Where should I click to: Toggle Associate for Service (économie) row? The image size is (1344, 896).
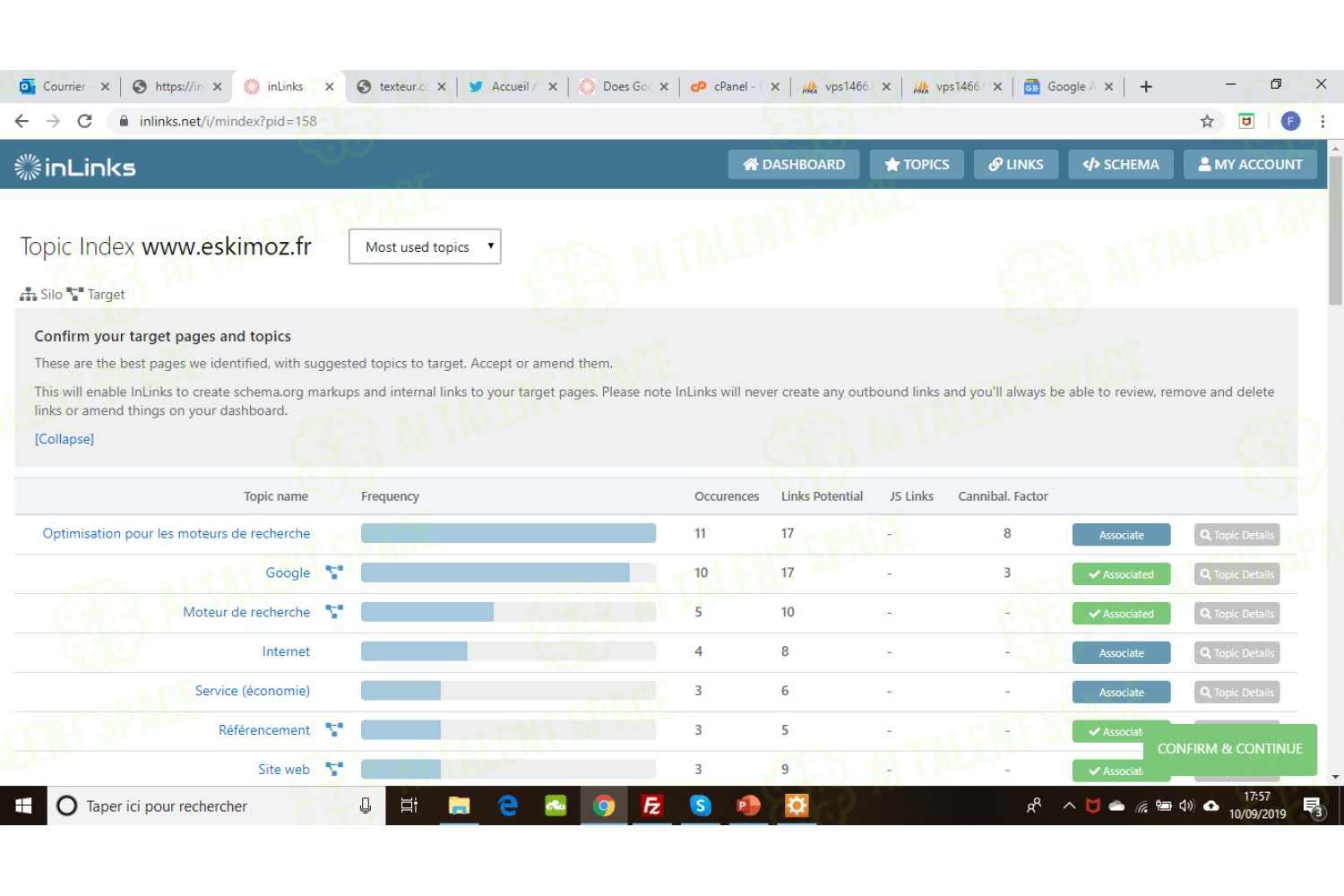tap(1121, 693)
